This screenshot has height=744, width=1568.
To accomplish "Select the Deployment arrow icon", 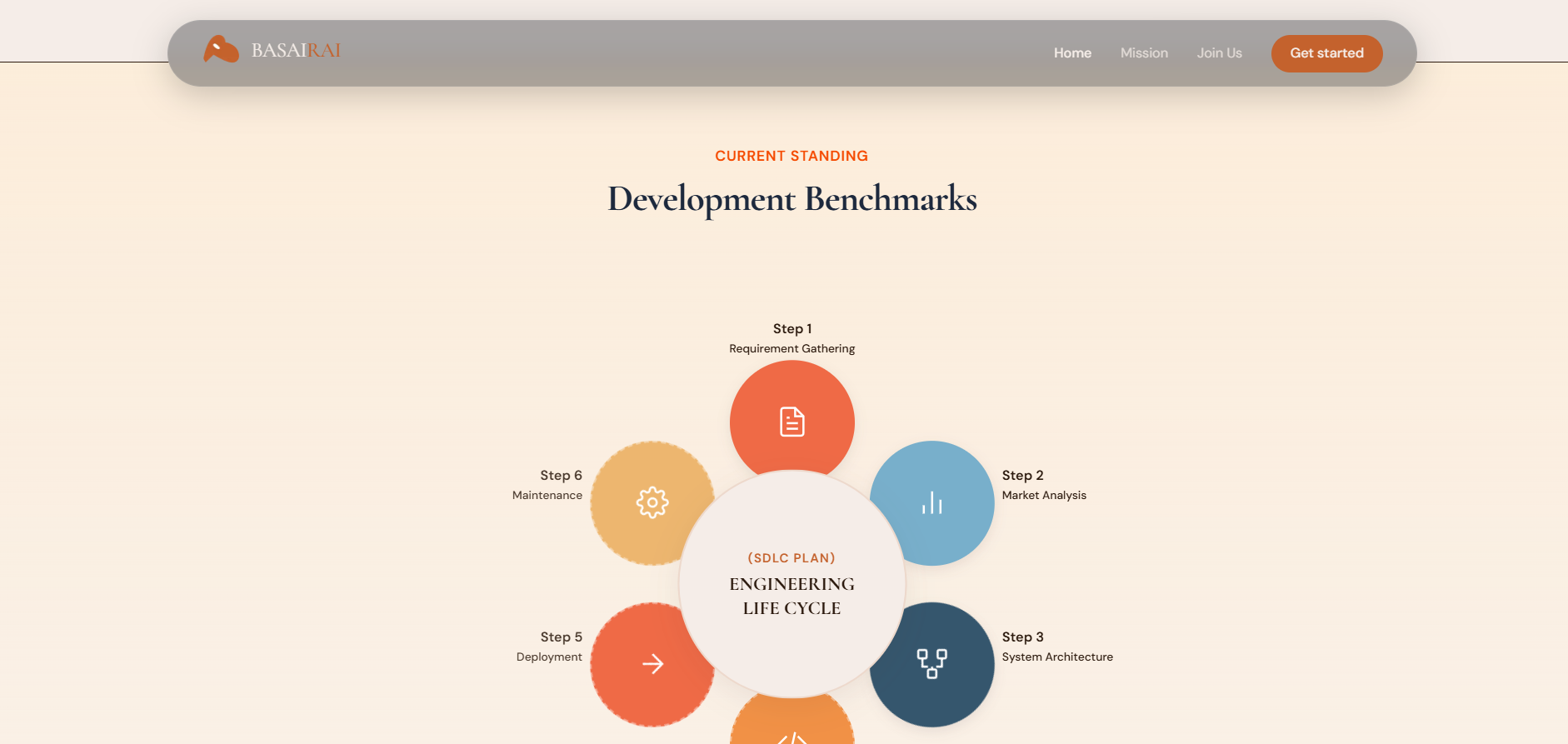I will pos(652,665).
